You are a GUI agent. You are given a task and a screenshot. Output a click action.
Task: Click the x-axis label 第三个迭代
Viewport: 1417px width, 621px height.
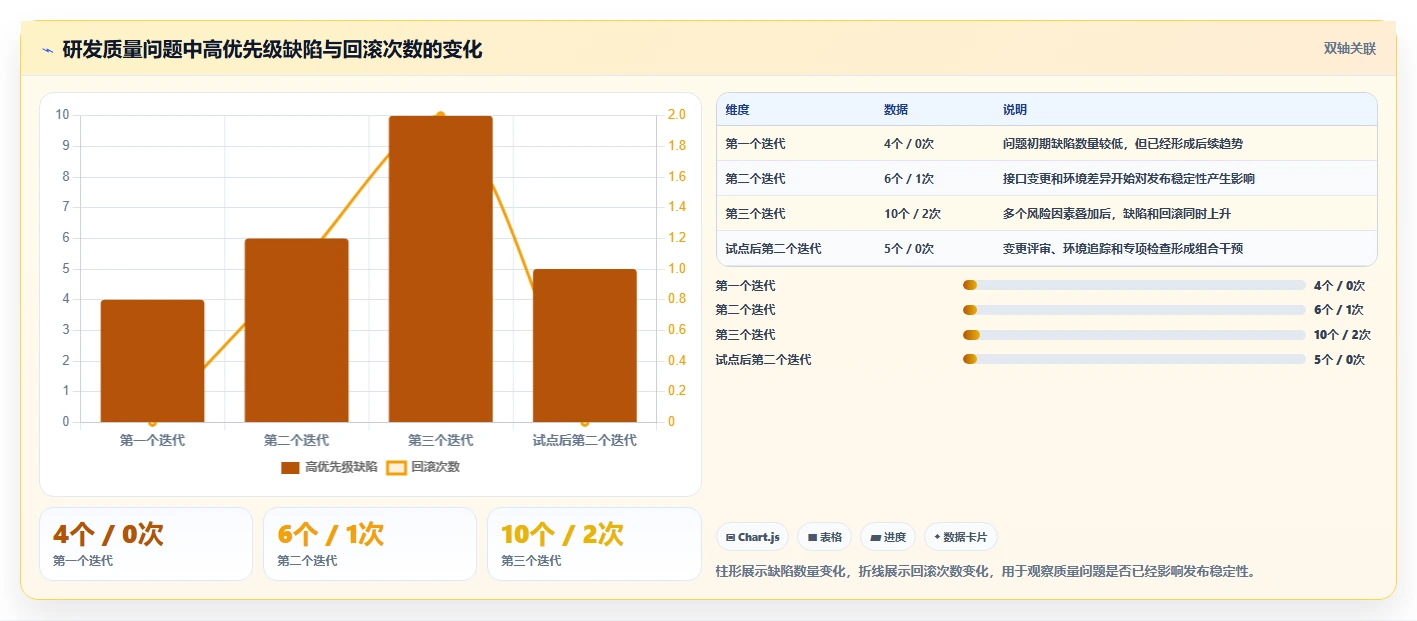(x=441, y=440)
